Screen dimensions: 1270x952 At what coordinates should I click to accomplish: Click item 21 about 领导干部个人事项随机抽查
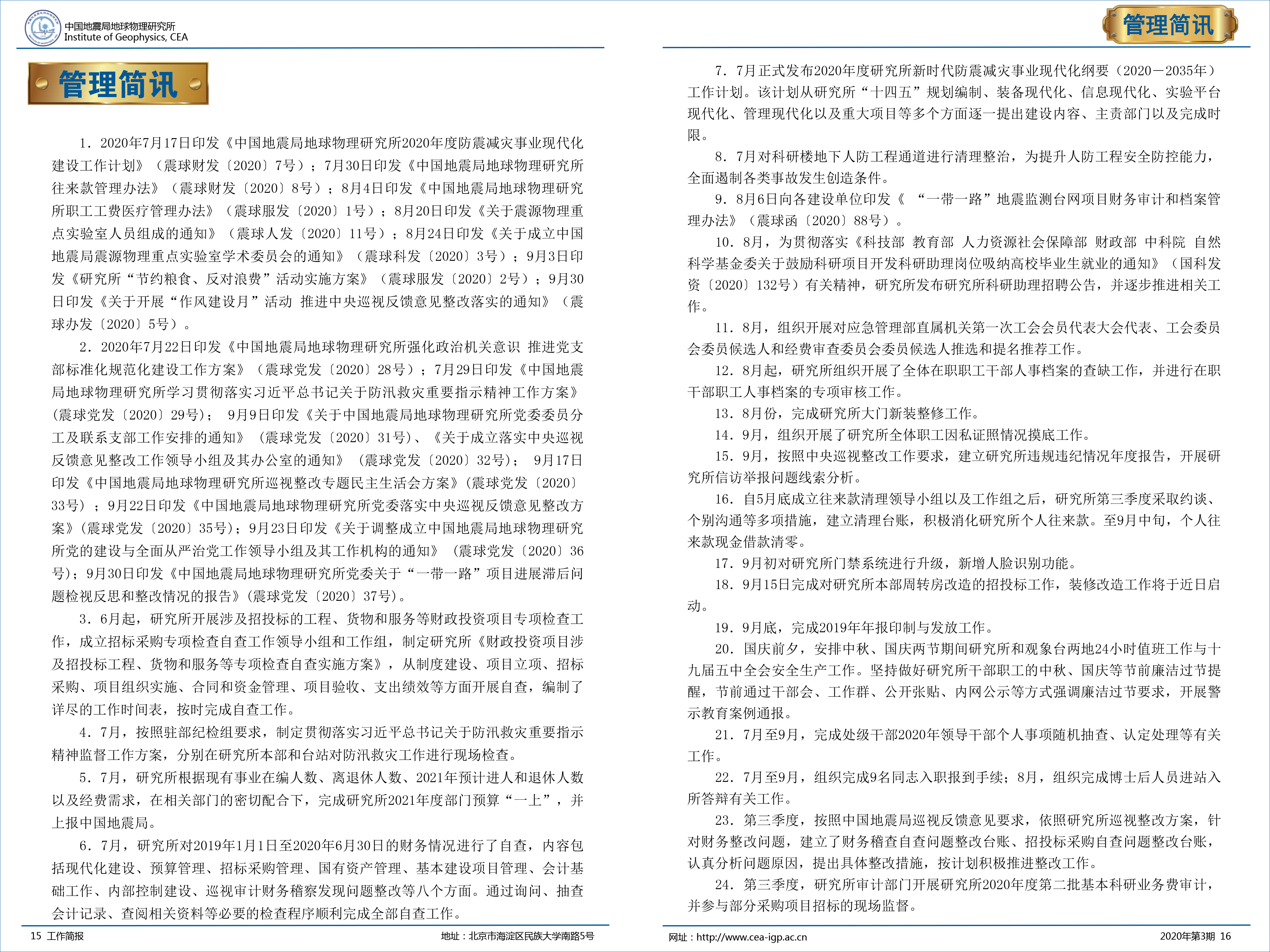(954, 745)
